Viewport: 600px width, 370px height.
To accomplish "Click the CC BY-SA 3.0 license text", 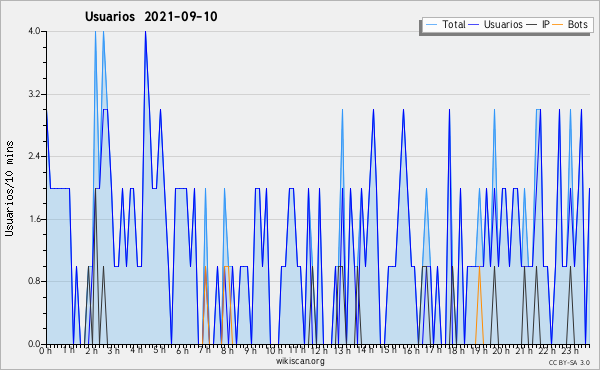I will [x=569, y=362].
